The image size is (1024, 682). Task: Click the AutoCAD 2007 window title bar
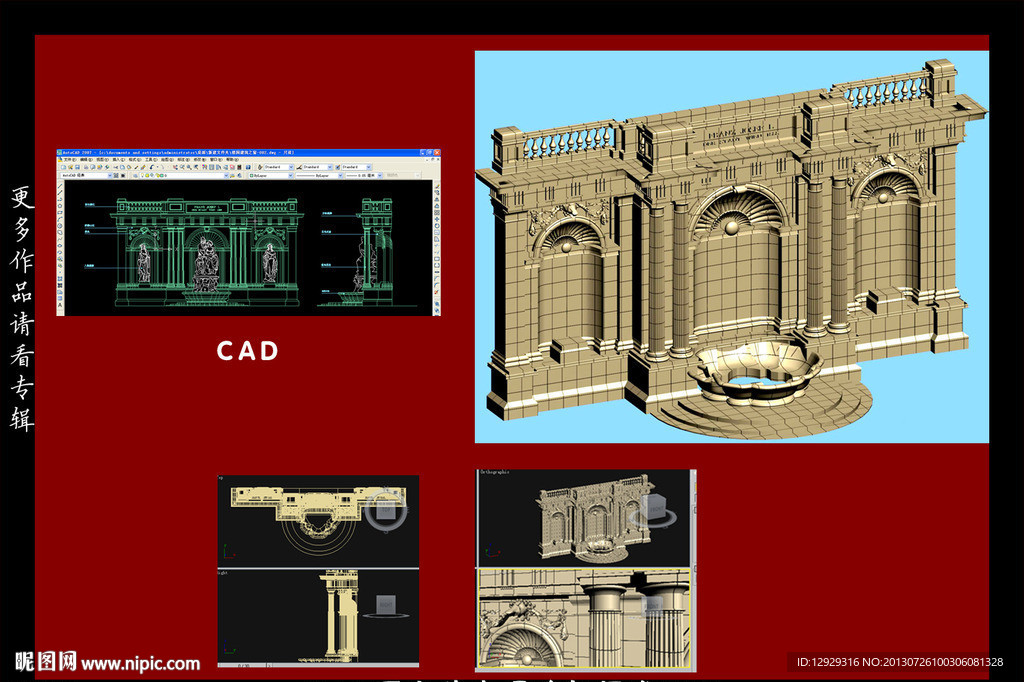pos(249,152)
